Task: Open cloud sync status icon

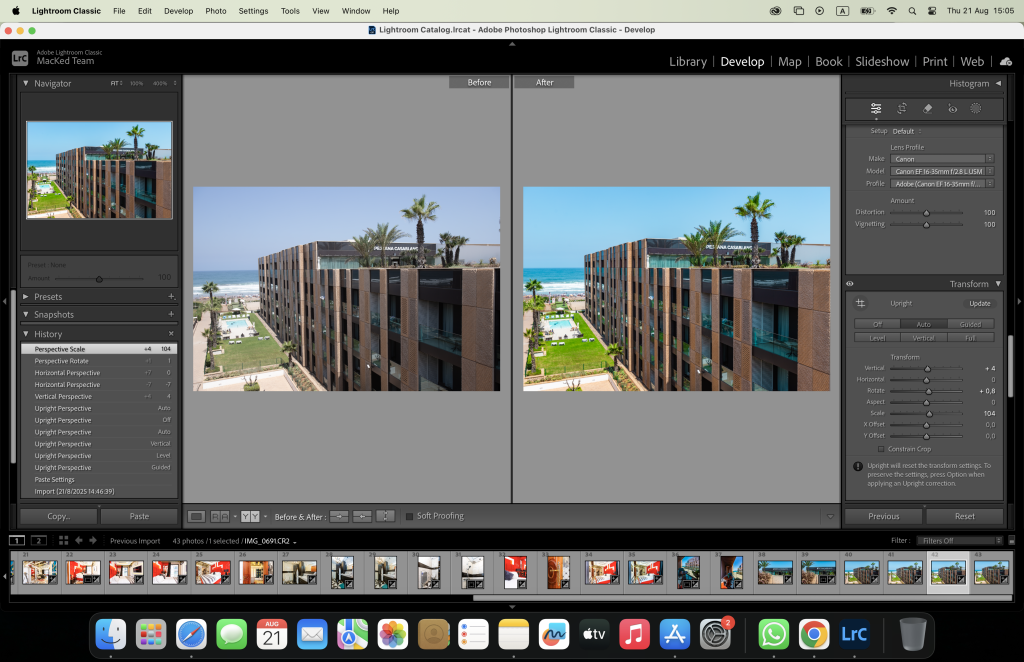Action: click(x=1006, y=61)
